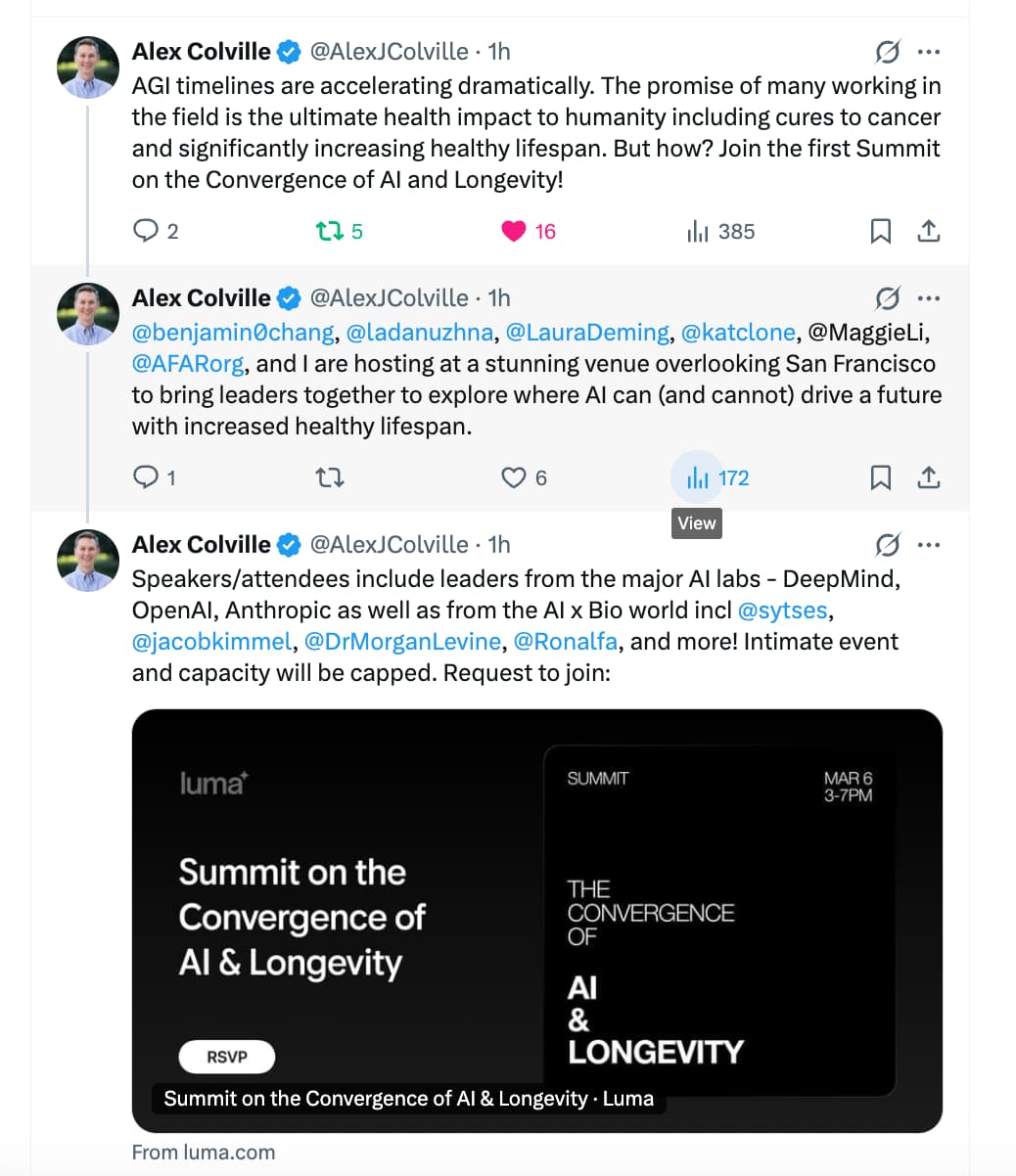
Task: Repost the second tweet about hosting
Action: [330, 477]
